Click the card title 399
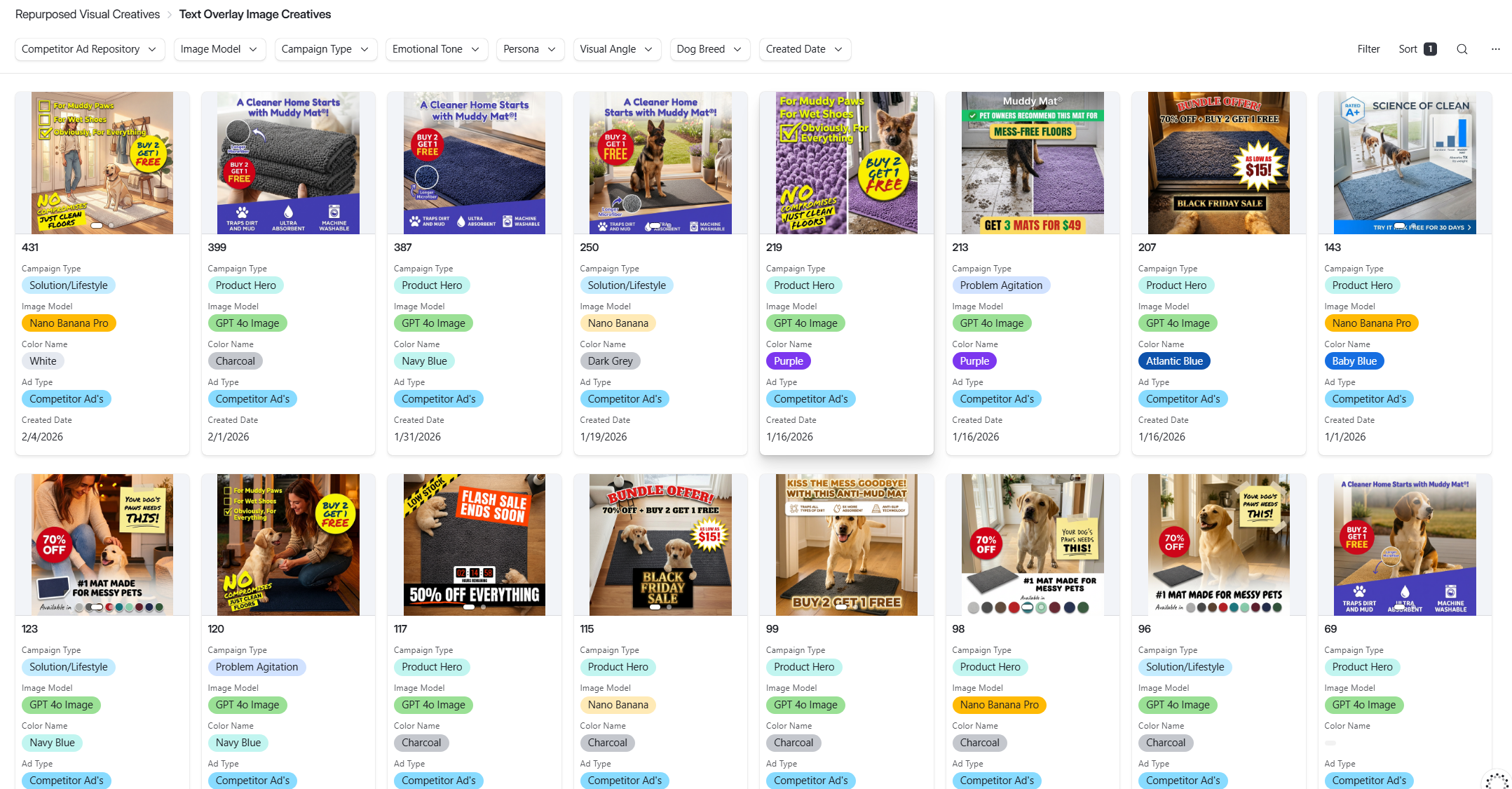1512x789 pixels. 217,248
